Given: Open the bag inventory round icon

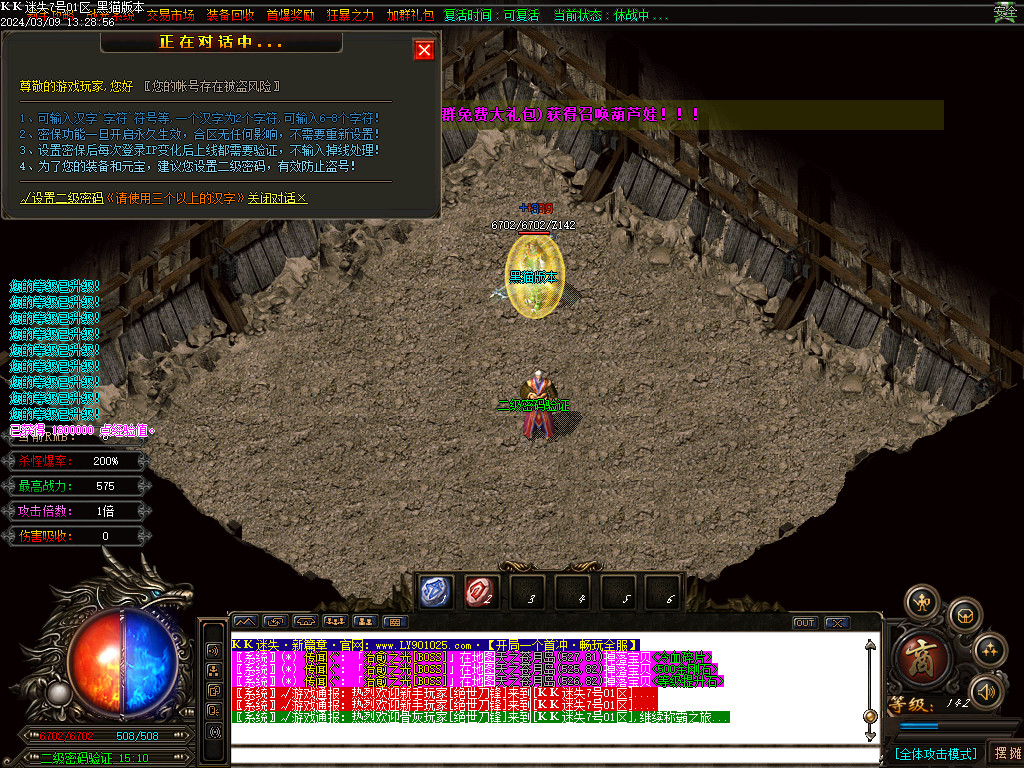Looking at the screenshot, I should [965, 613].
